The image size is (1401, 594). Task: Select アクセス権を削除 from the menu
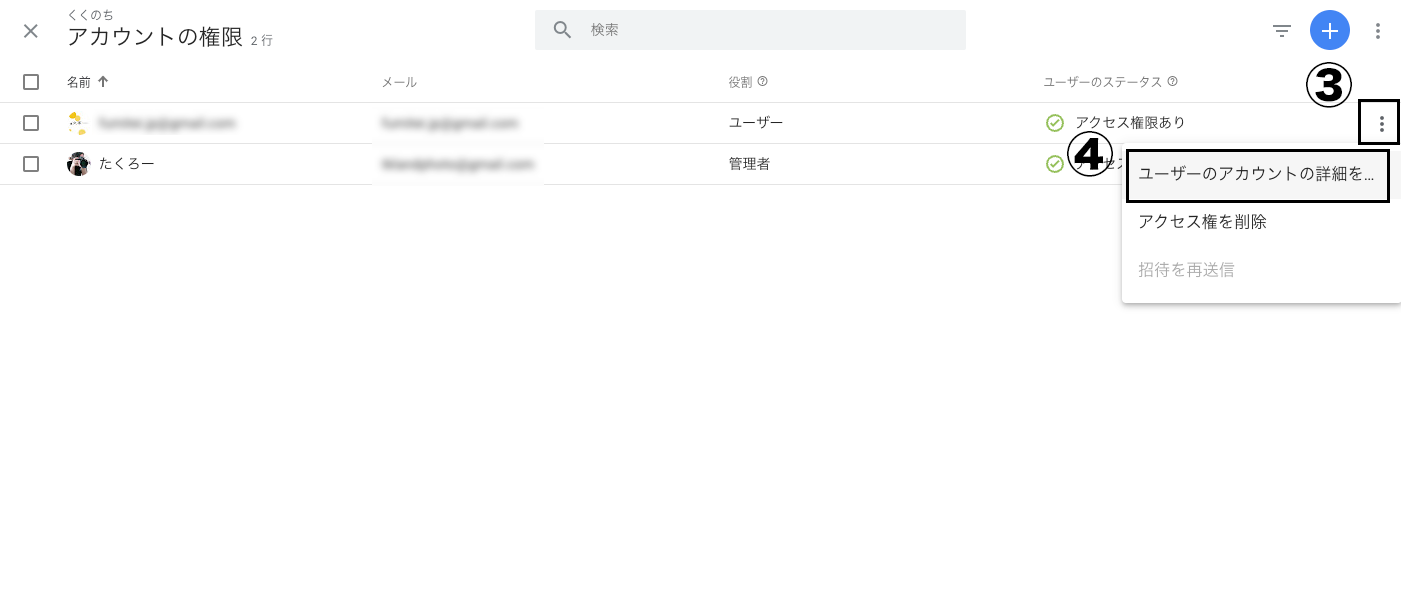coord(1202,222)
